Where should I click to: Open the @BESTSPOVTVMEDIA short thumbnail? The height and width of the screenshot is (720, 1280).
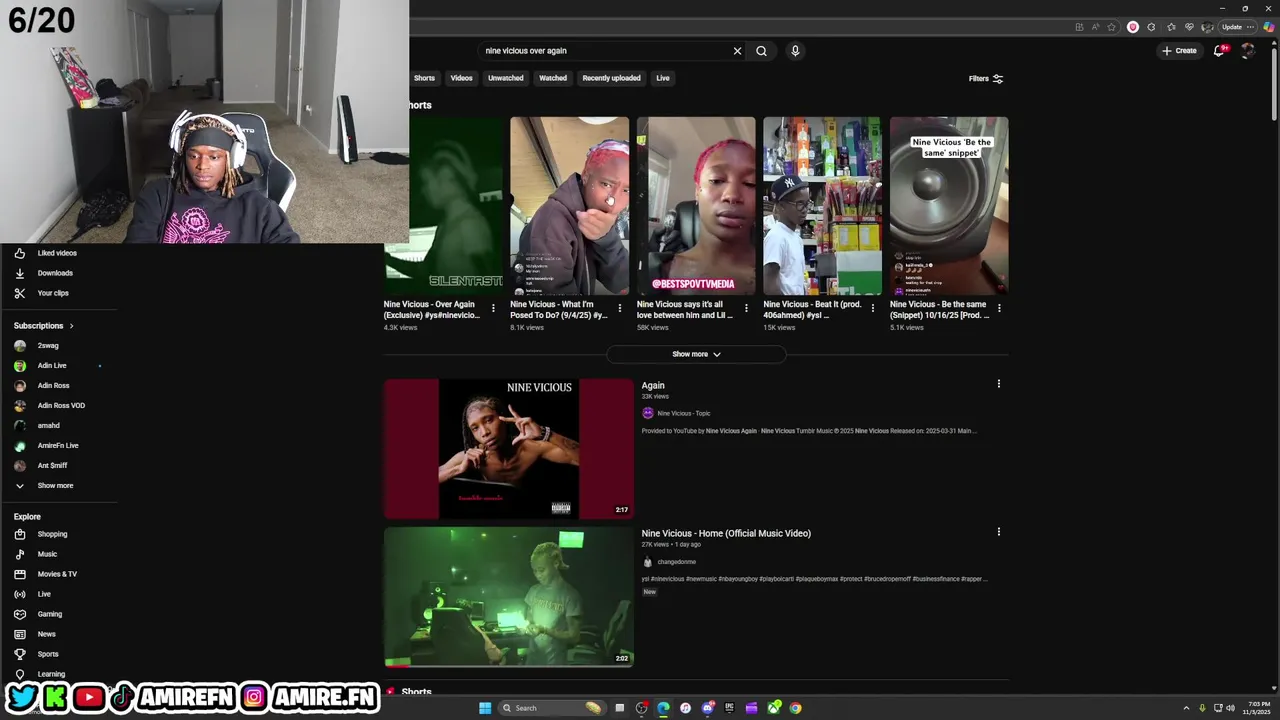point(696,206)
